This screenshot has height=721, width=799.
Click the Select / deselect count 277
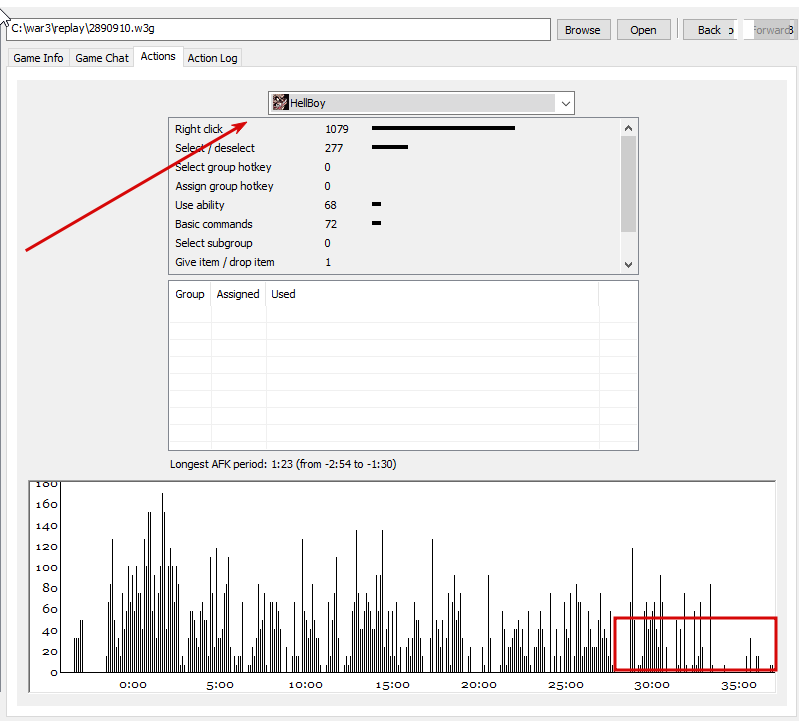(x=334, y=148)
